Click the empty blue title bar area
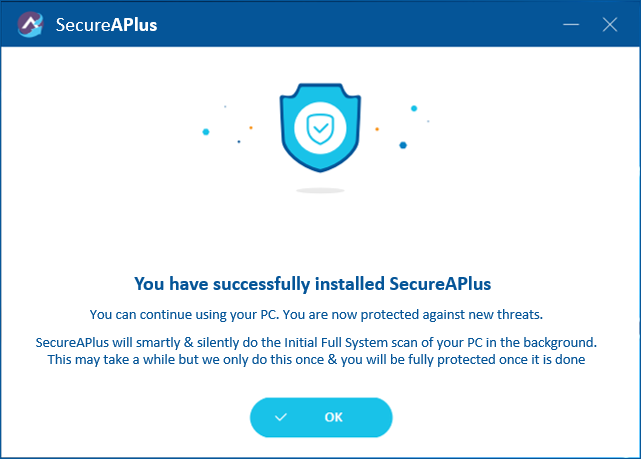Image resolution: width=641 pixels, height=459 pixels. click(x=350, y=24)
